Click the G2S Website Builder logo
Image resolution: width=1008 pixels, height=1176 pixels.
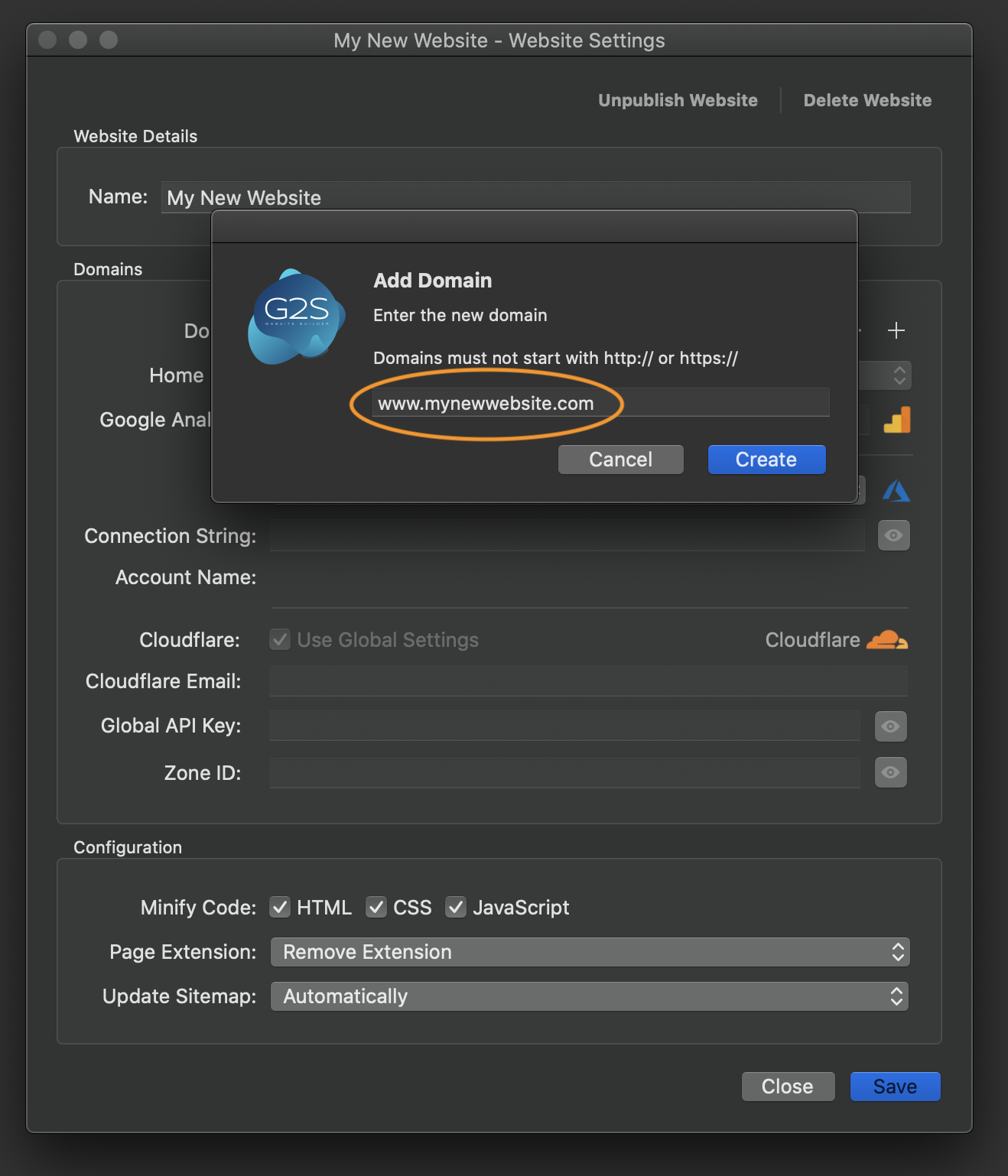(x=297, y=317)
